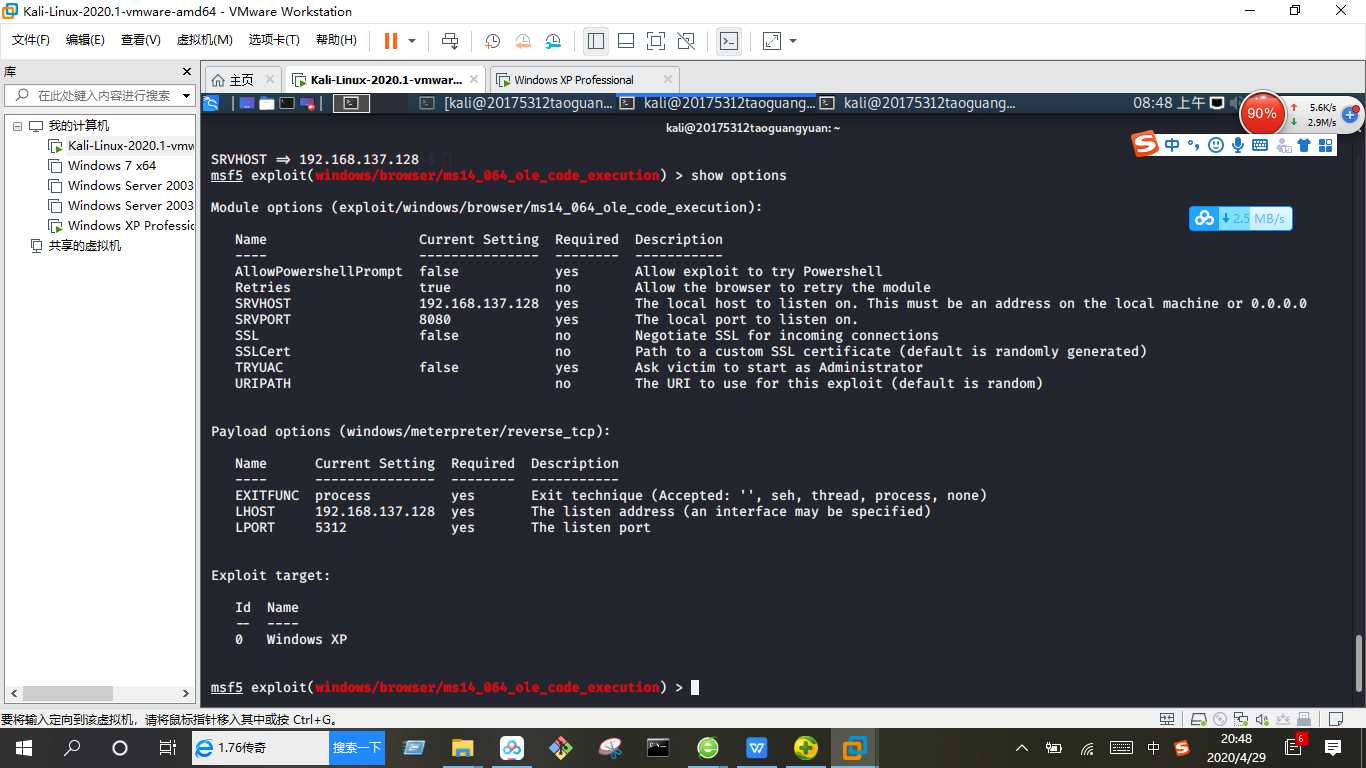This screenshot has height=768, width=1366.
Task: Enter full screen mode
Action: coord(656,41)
